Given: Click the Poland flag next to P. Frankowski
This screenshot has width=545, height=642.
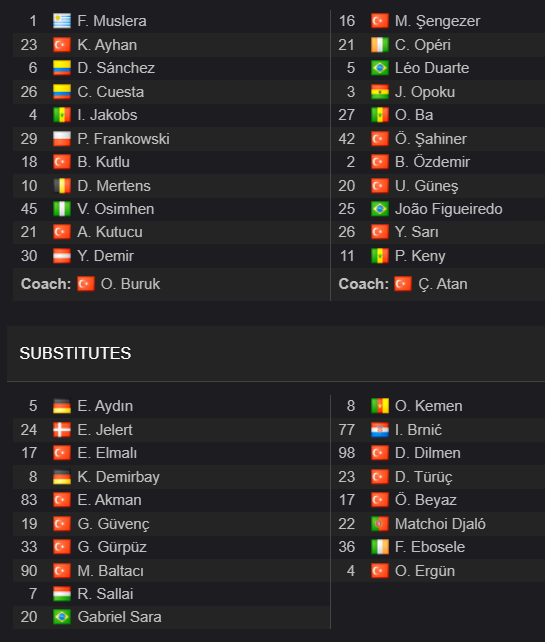Looking at the screenshot, I should point(62,139).
